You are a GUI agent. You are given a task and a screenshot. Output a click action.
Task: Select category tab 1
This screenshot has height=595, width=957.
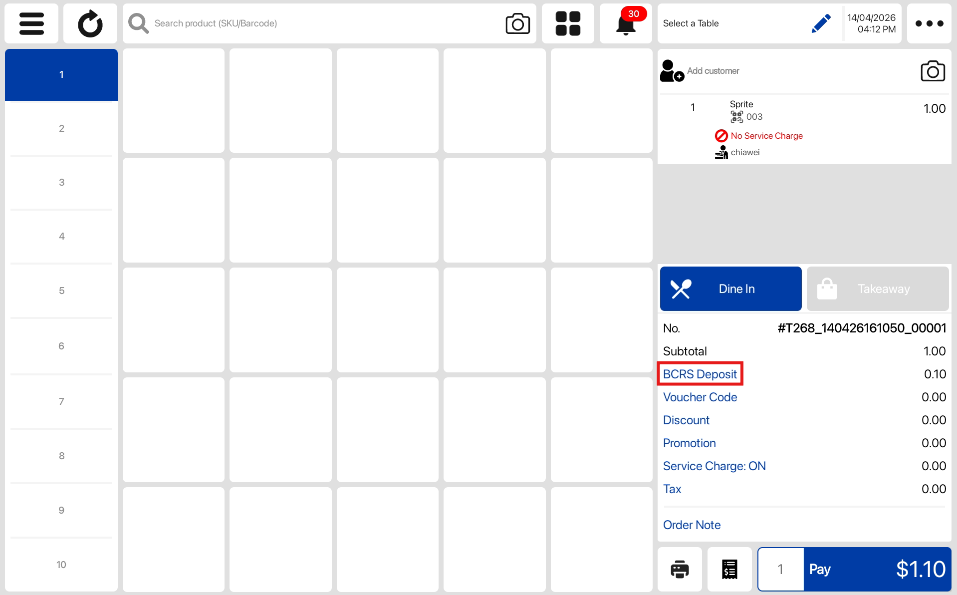[x=61, y=75]
